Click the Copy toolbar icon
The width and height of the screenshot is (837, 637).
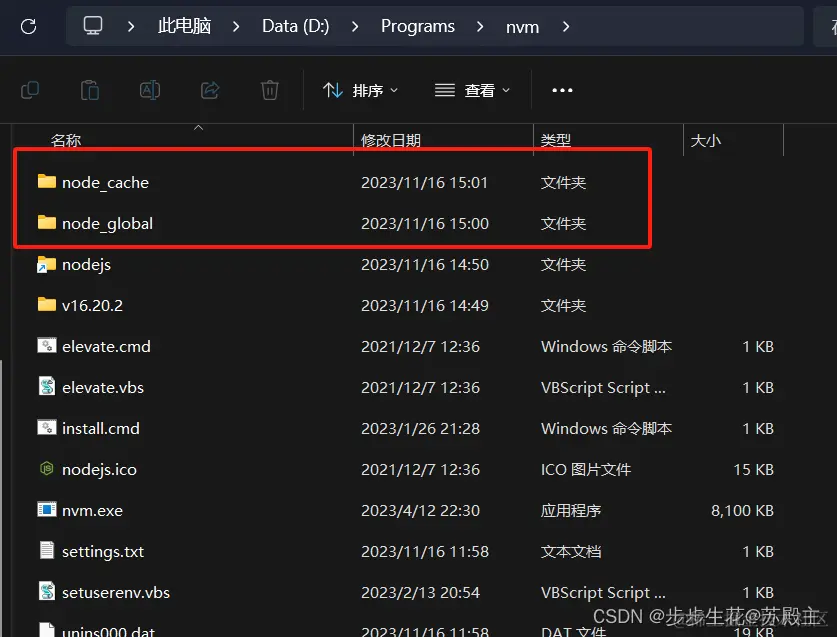pyautogui.click(x=30, y=90)
